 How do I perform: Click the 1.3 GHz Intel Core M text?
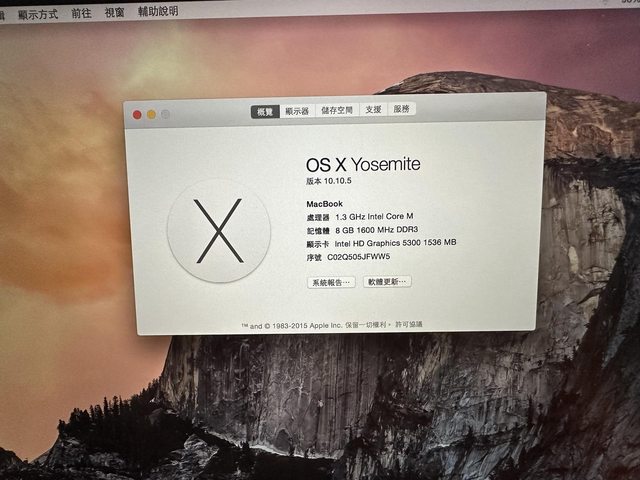(x=374, y=216)
